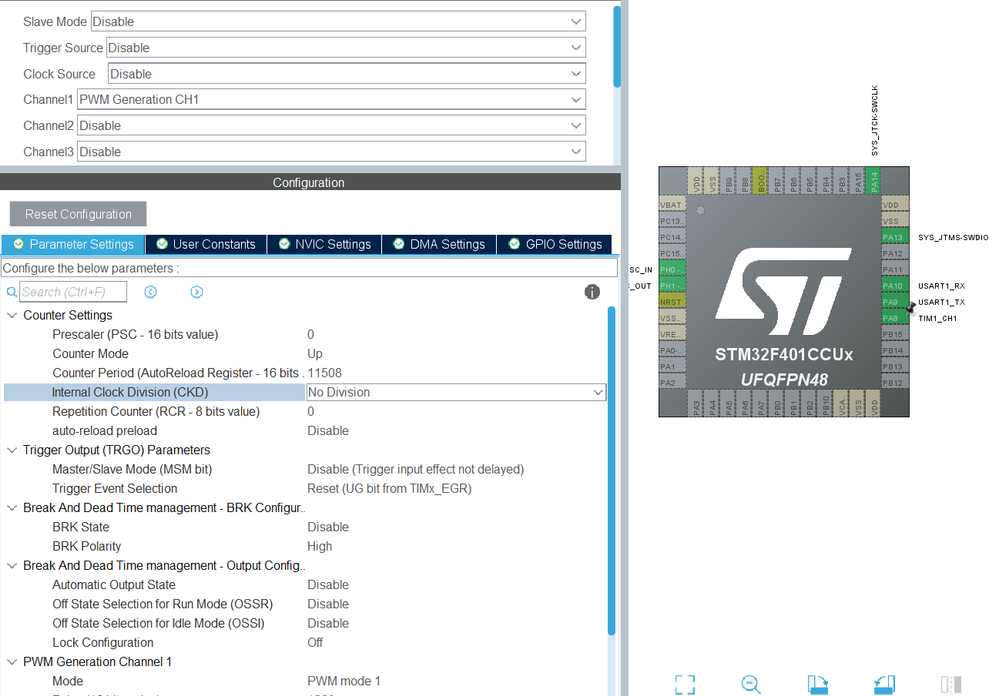Click USART1_TX pin label
The height and width of the screenshot is (696, 999).
(x=942, y=302)
